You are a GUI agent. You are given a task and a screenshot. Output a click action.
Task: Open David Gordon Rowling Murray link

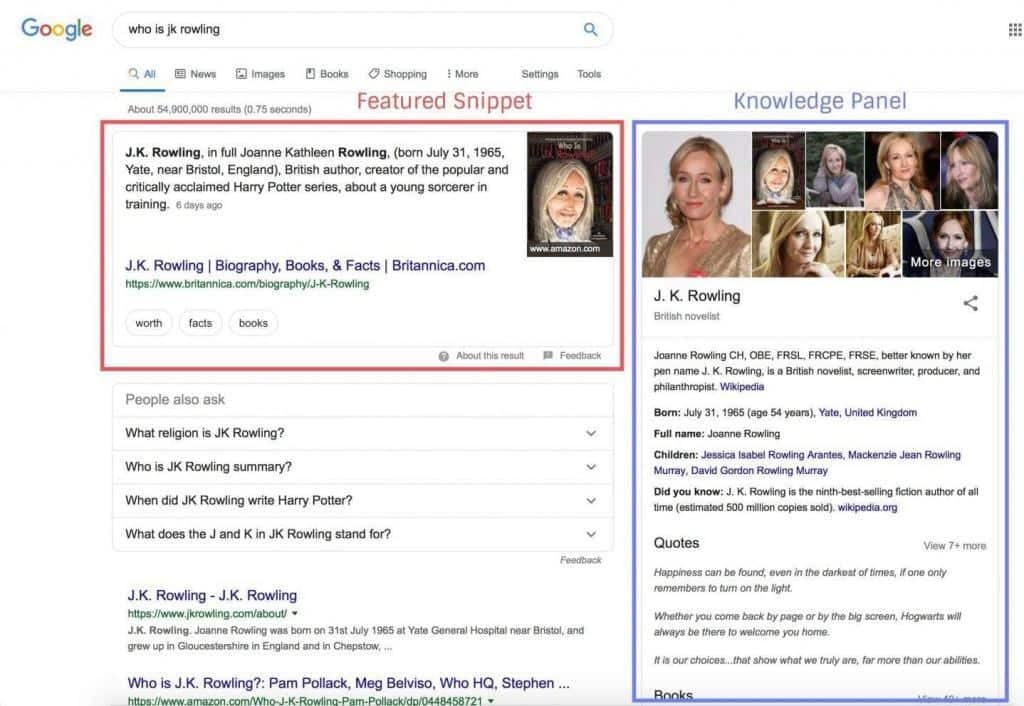click(x=759, y=470)
